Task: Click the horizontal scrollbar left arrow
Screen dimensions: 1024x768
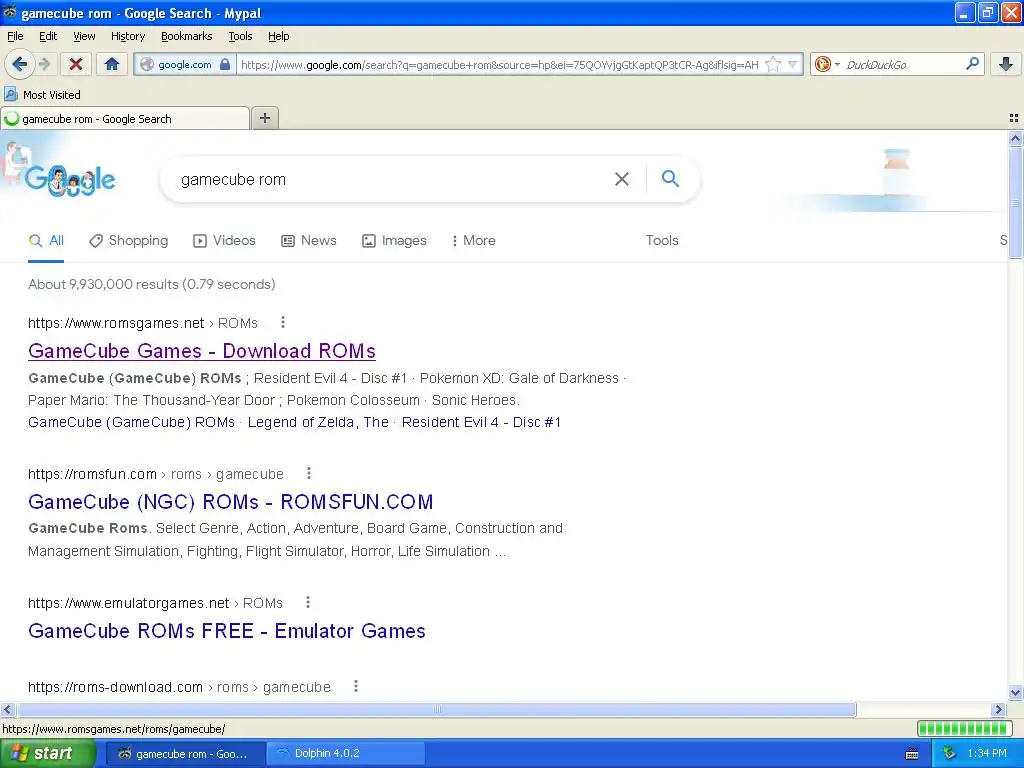Action: (7, 709)
